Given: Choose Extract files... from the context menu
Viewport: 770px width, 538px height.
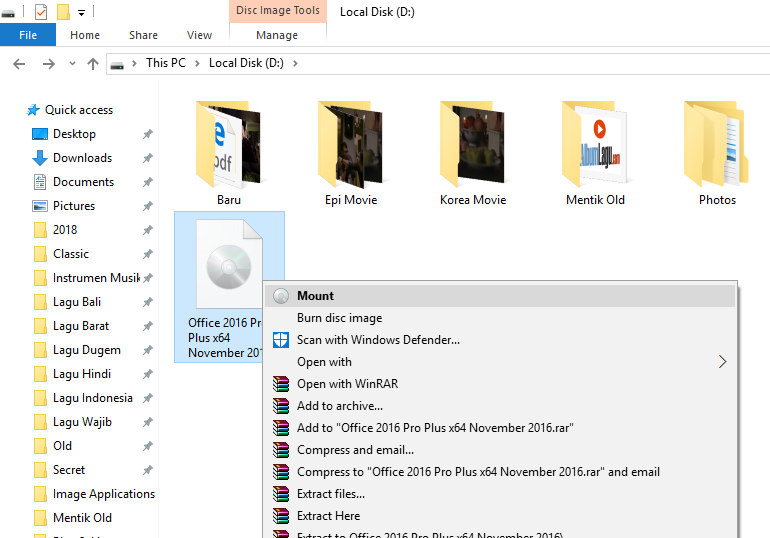Looking at the screenshot, I should pyautogui.click(x=500, y=494).
